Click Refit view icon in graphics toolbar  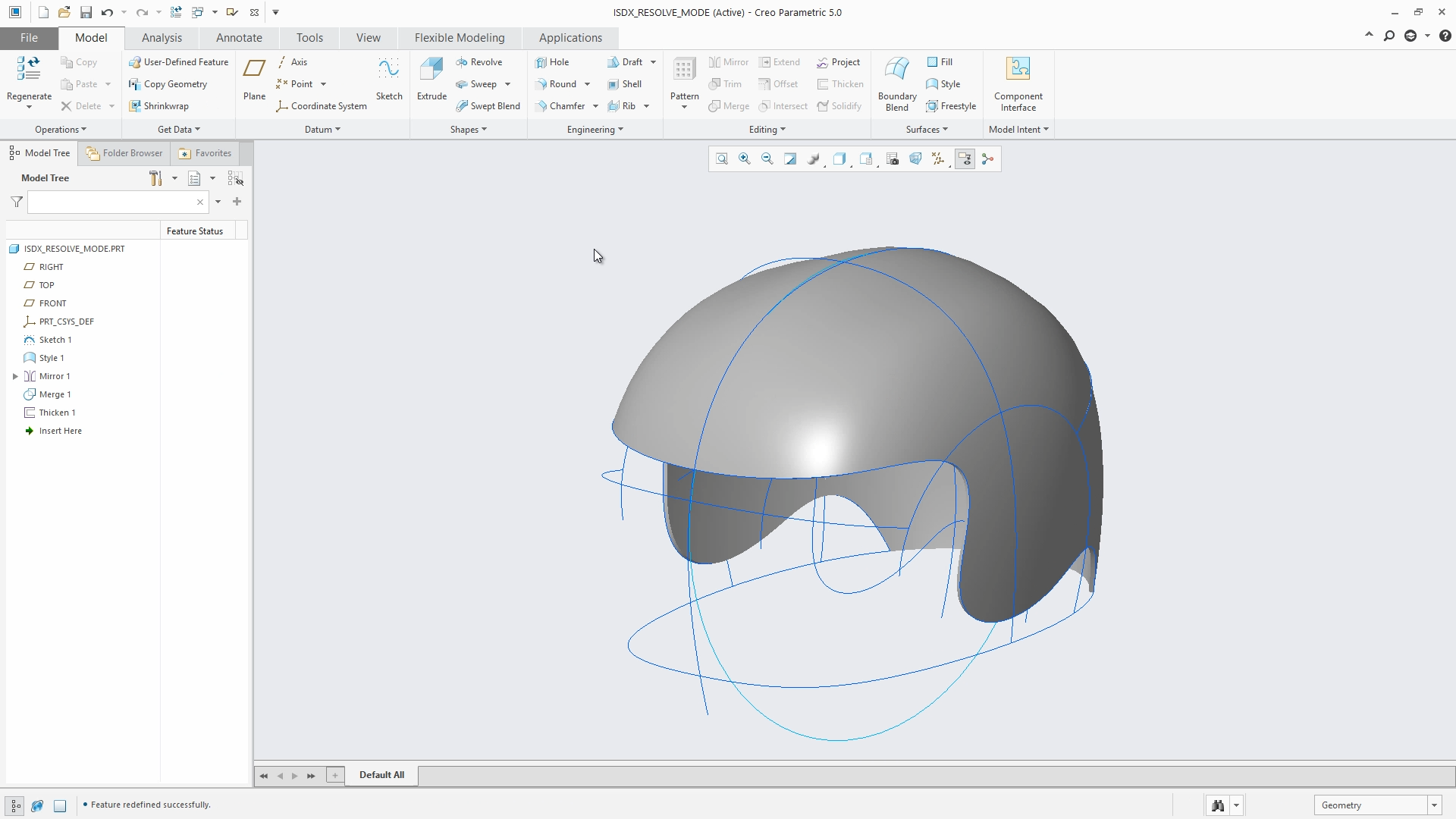722,159
